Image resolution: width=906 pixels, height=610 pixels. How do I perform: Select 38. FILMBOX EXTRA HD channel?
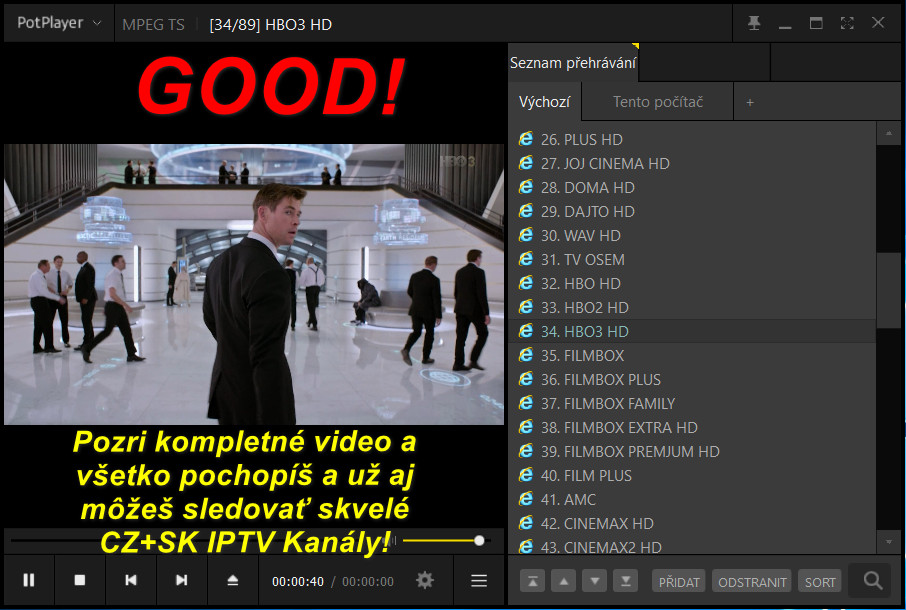point(692,427)
